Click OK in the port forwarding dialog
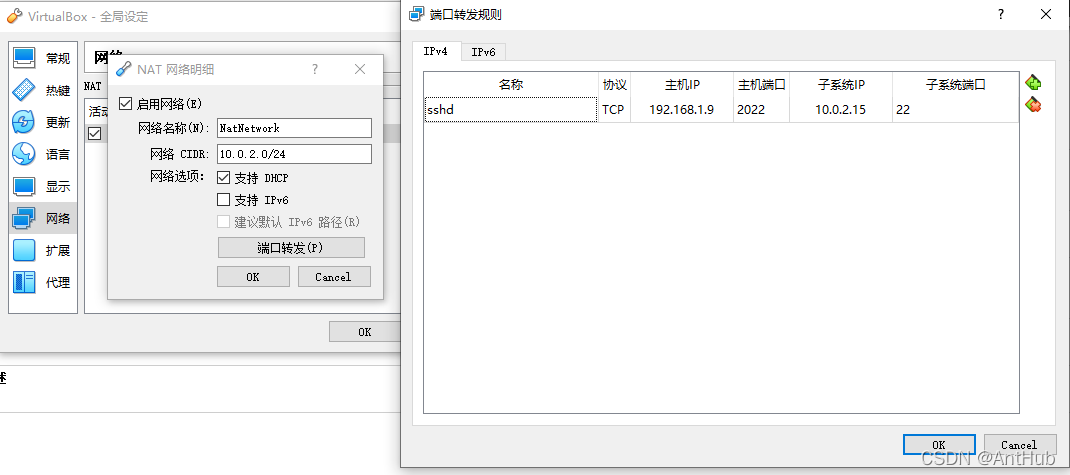Screen dimensions: 1070x475 (939, 444)
